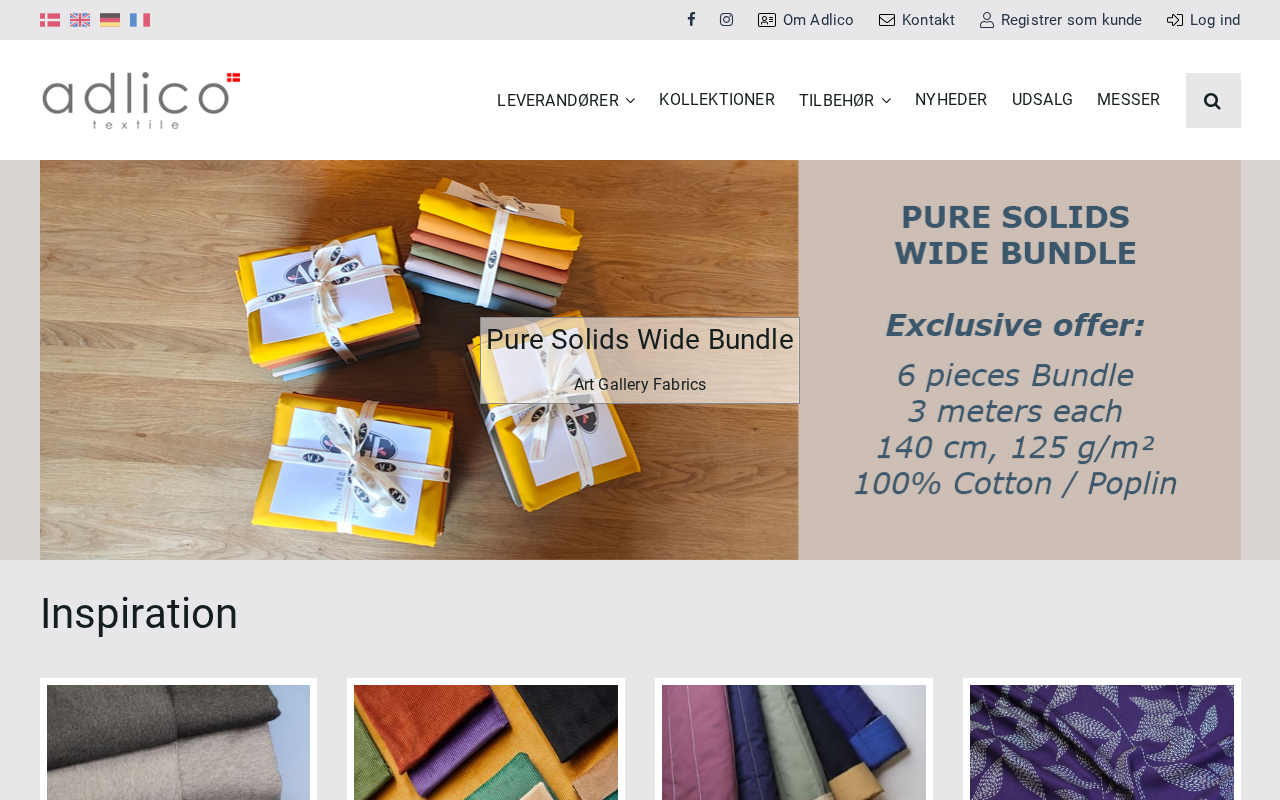Click Registrer som kunde link

pos(1061,20)
